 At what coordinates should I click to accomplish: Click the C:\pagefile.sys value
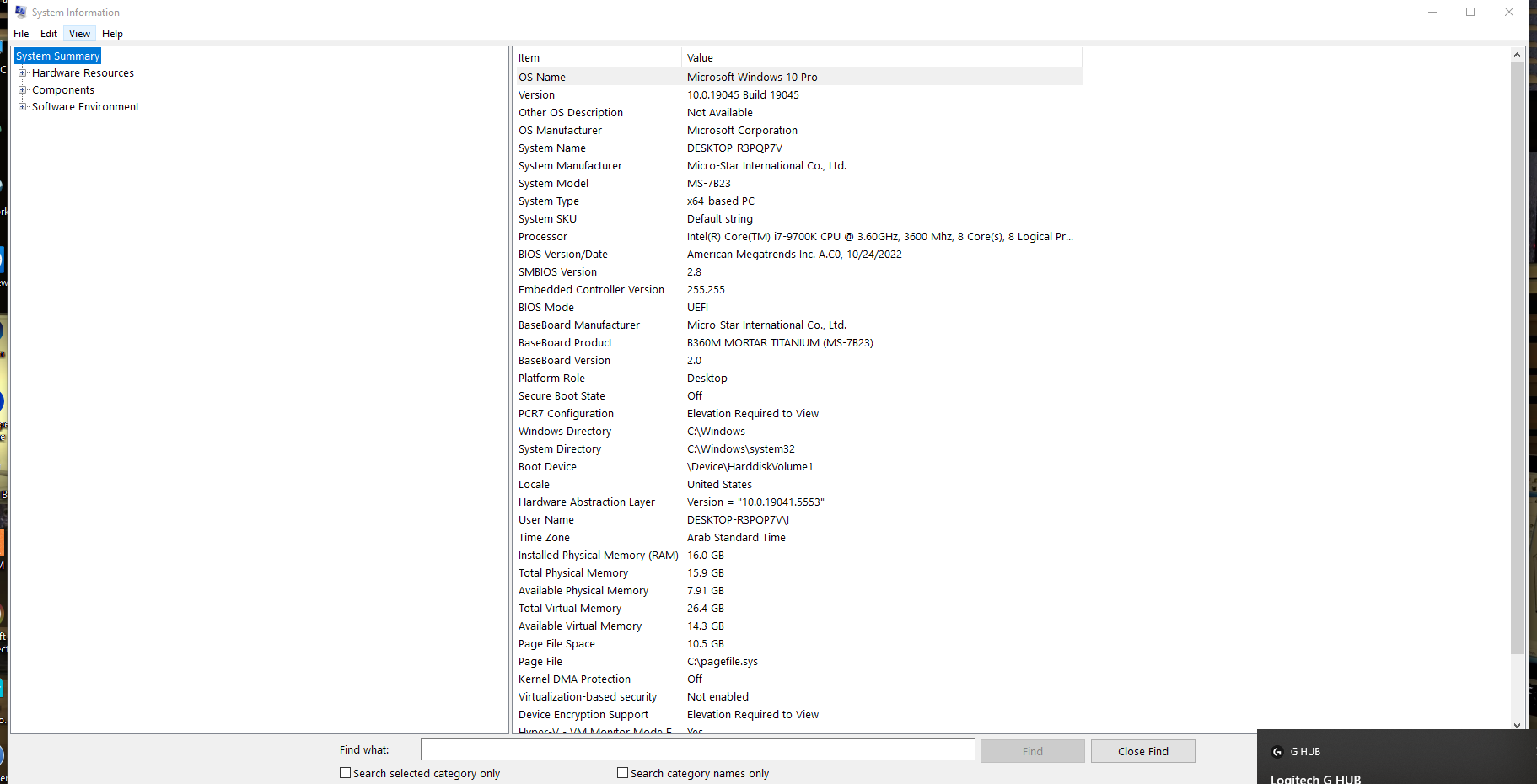(723, 661)
